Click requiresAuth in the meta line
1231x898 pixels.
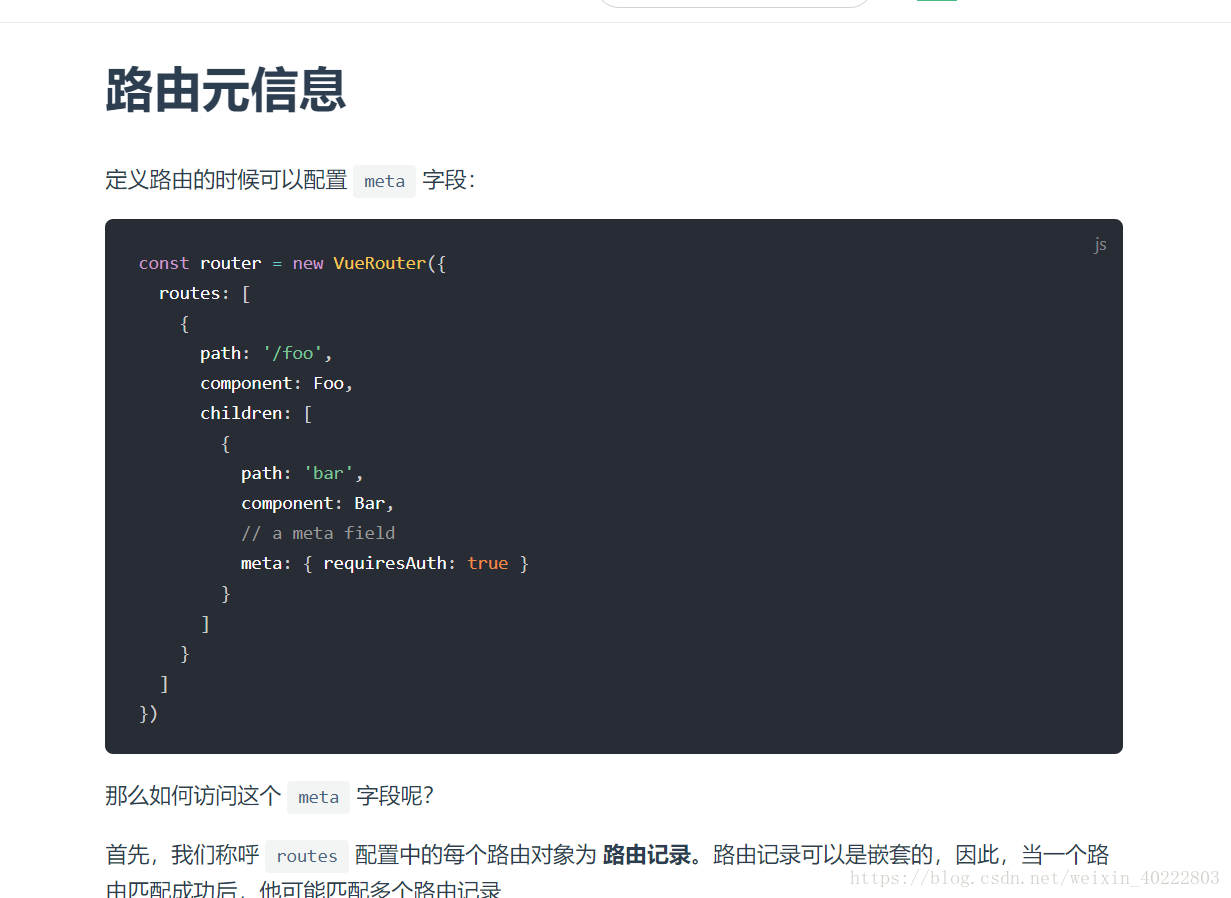coord(384,563)
